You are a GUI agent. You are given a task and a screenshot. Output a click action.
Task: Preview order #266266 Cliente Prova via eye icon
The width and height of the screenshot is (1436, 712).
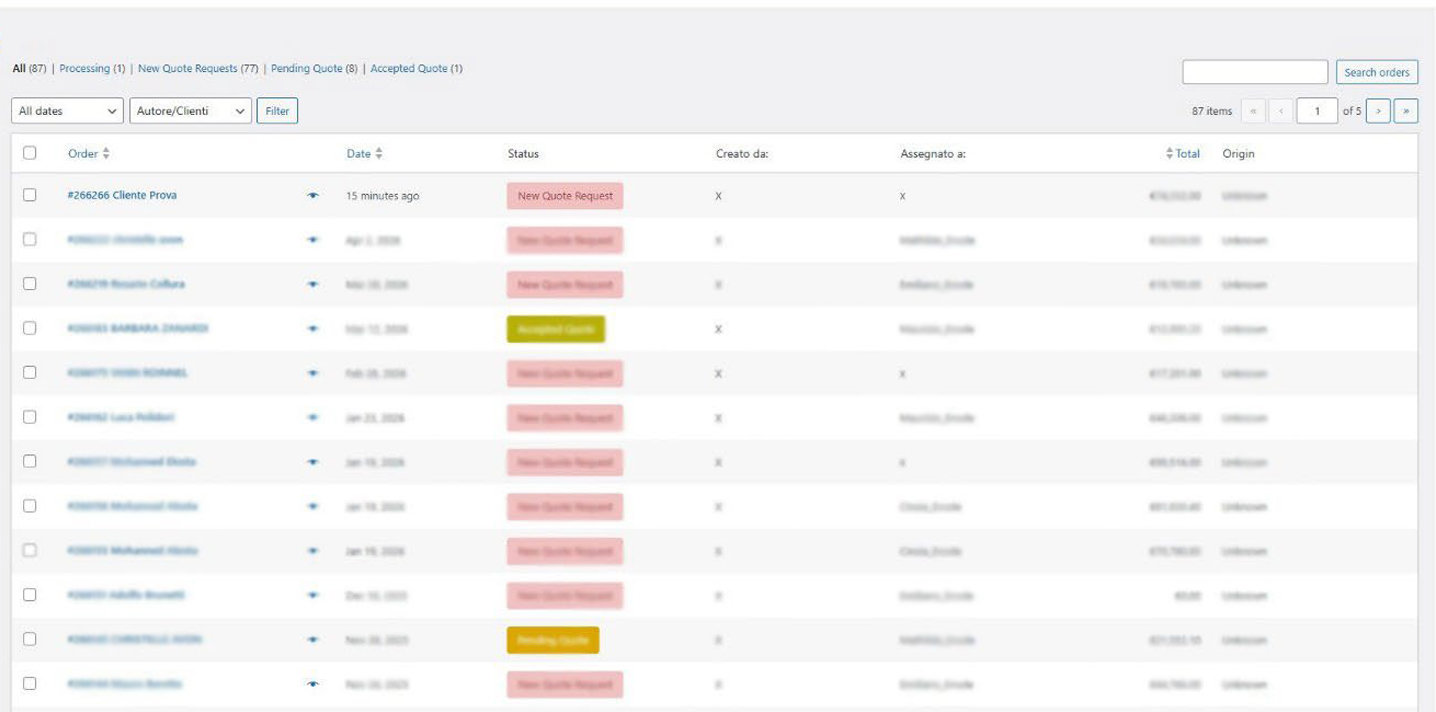click(x=313, y=196)
